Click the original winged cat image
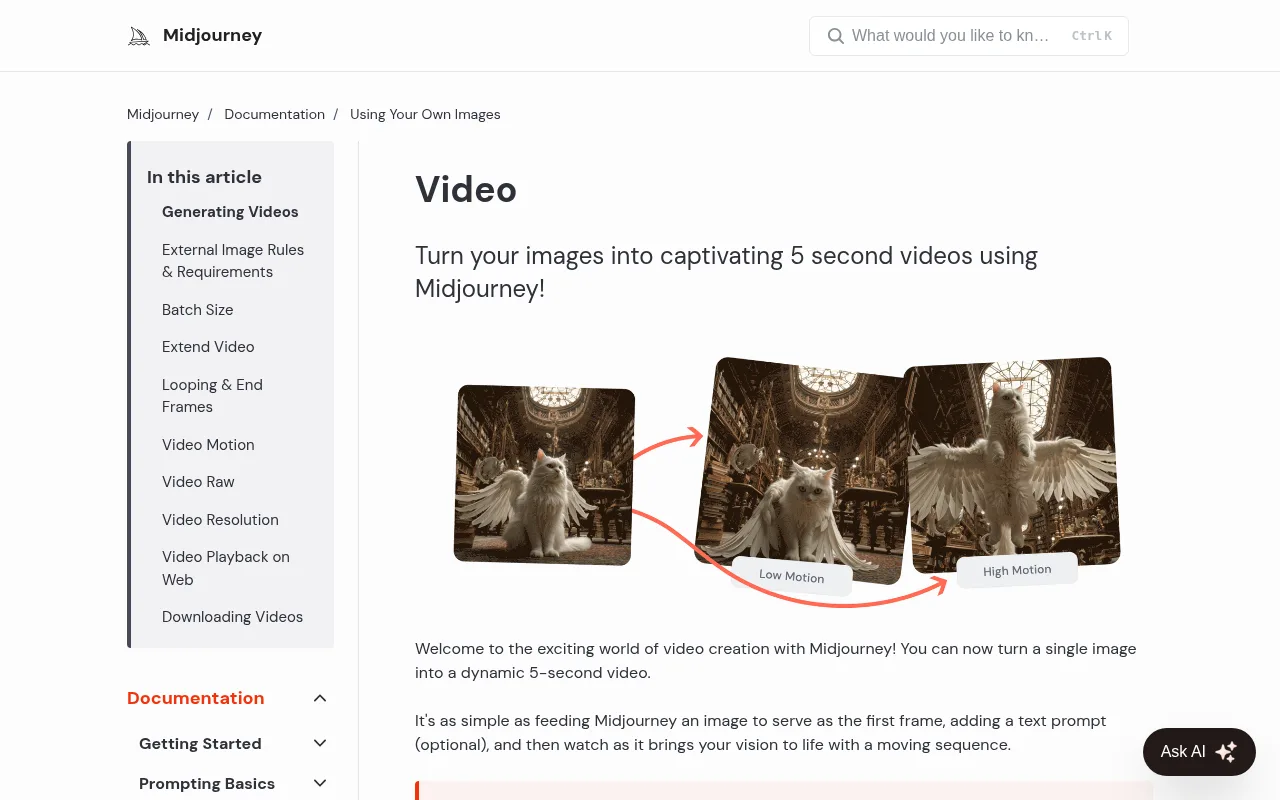Screen dimensions: 1280x800 tap(545, 475)
